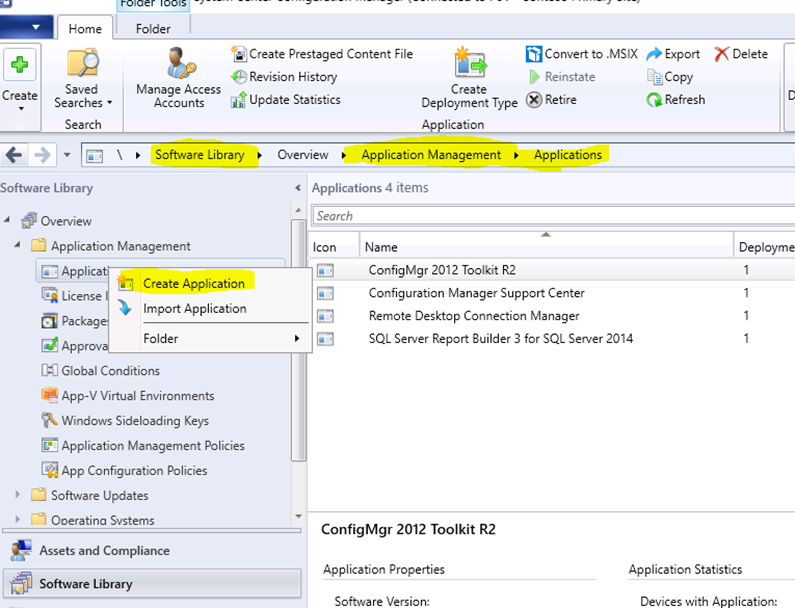Select Remote Desktop Connection Manager row

552,315
